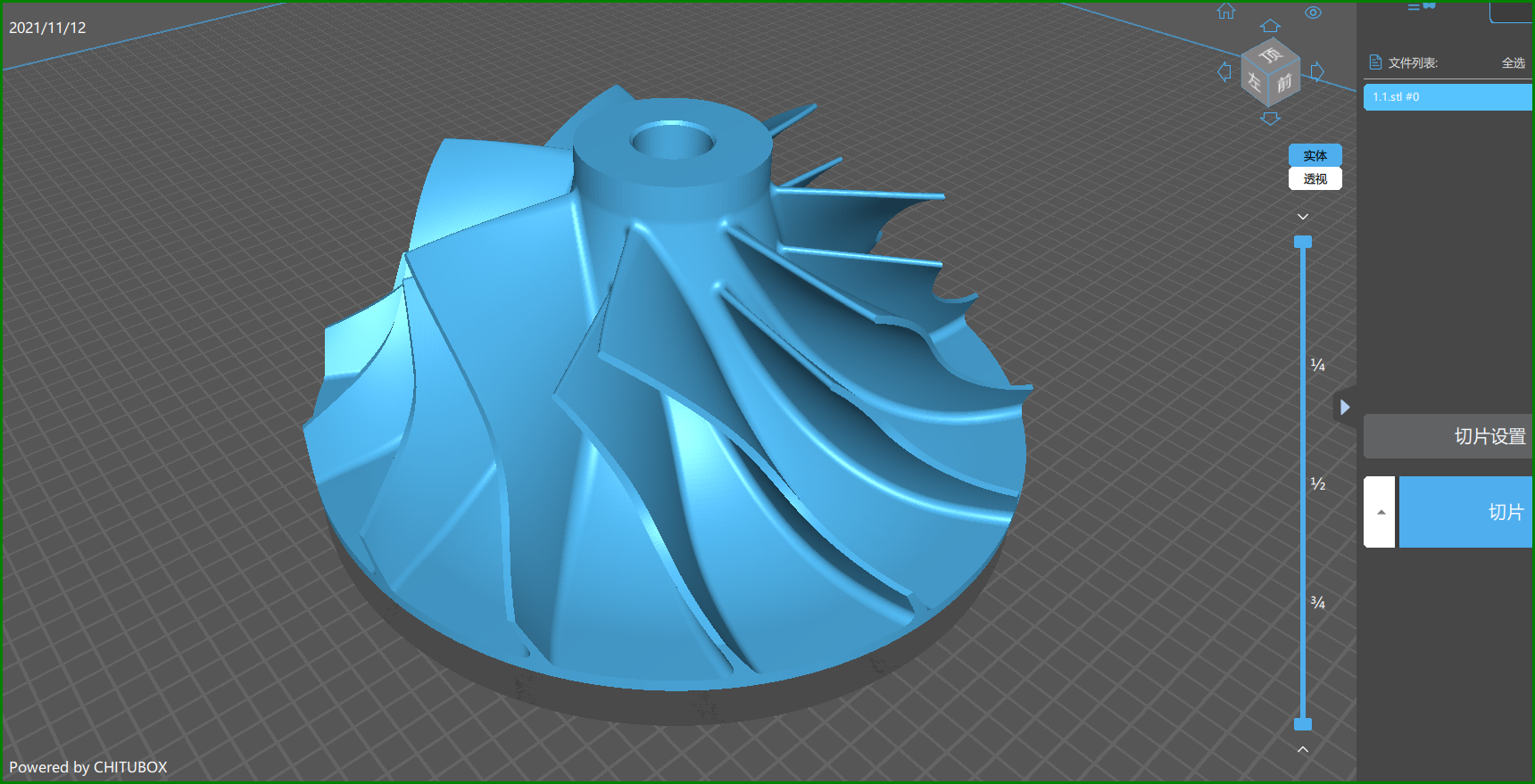Rotate view with the down arrow
This screenshot has height=784, width=1535.
[1271, 118]
